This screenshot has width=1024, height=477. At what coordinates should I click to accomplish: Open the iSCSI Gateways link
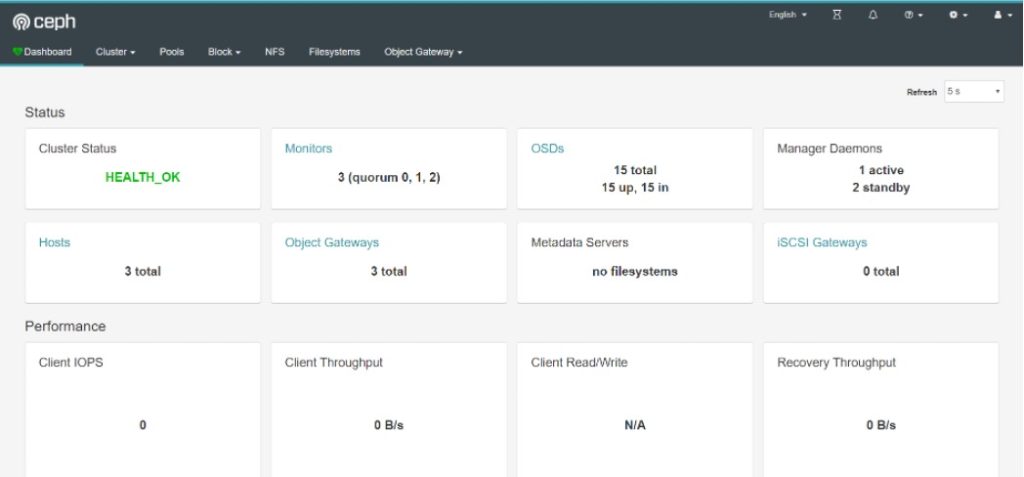point(821,242)
